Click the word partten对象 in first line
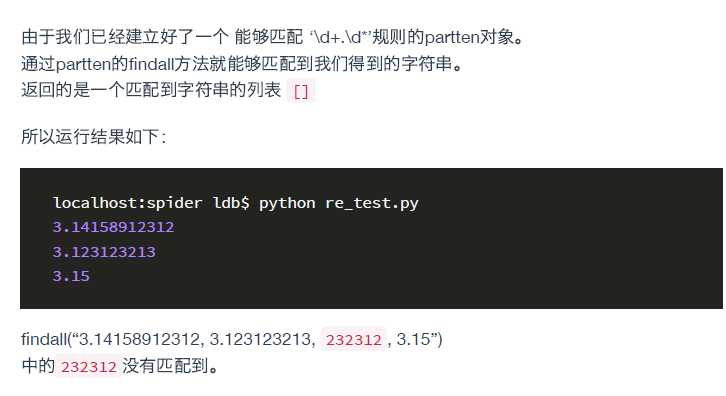This screenshot has height=396, width=726. (x=469, y=37)
